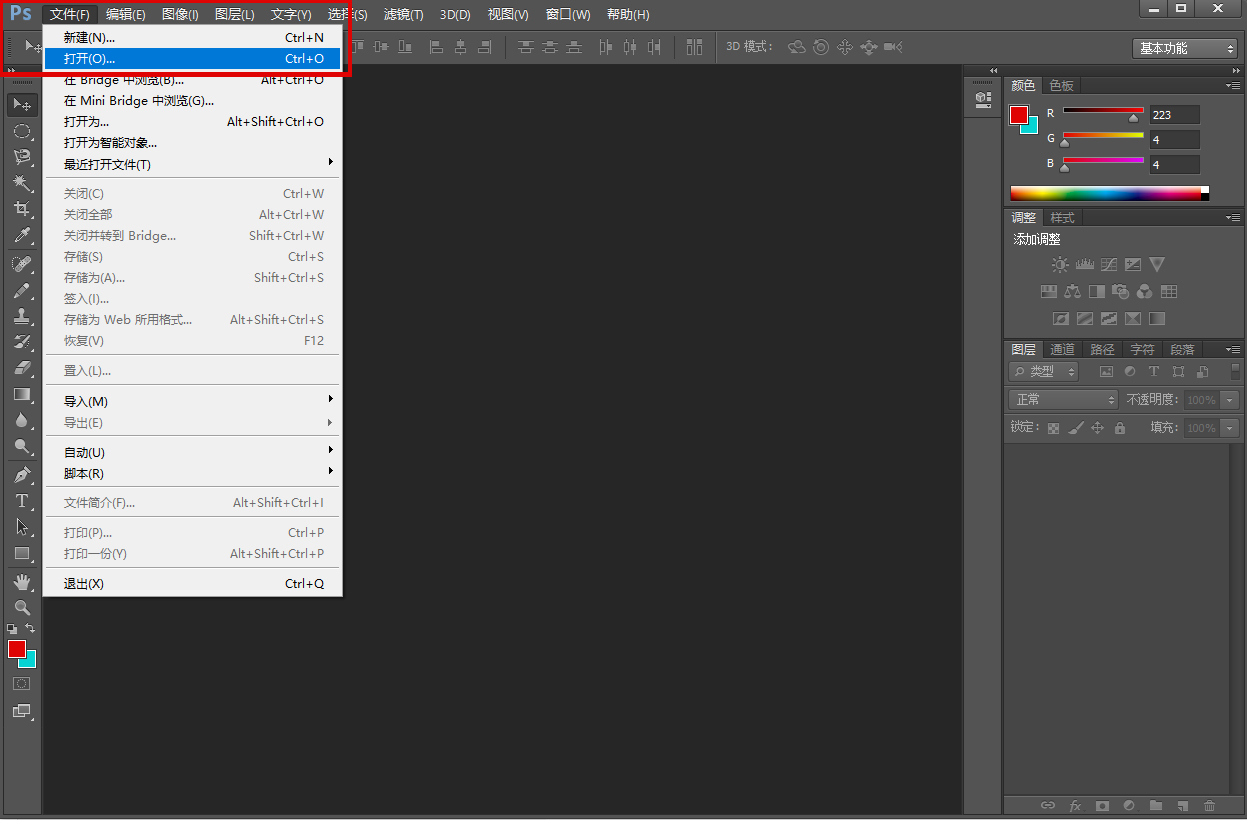Select the Rectangle shape tool
The height and width of the screenshot is (820, 1247).
(21, 553)
